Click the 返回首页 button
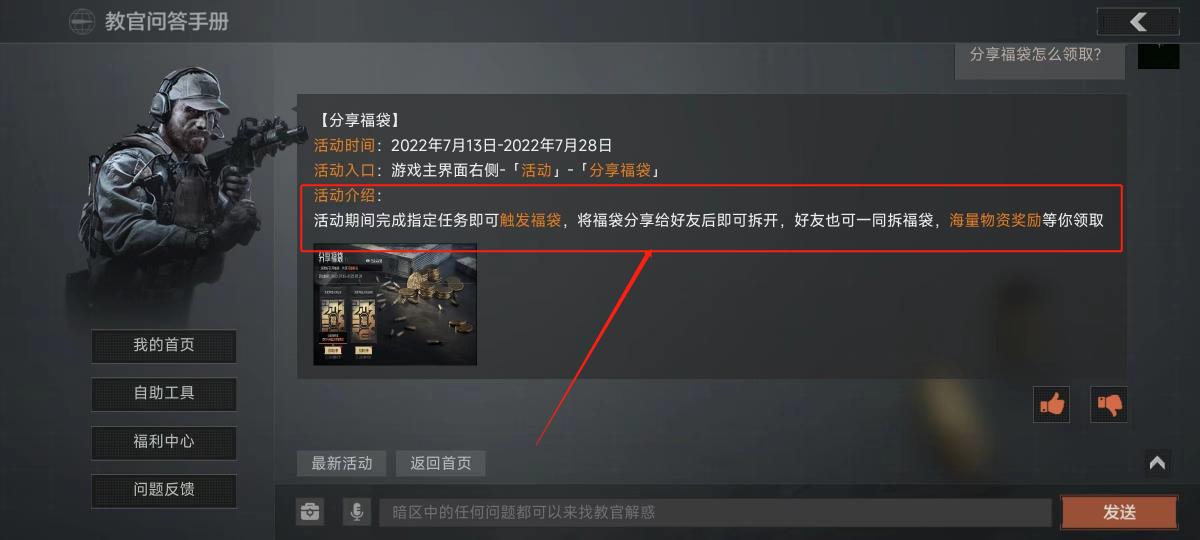Viewport: 1200px width, 540px height. (x=441, y=463)
